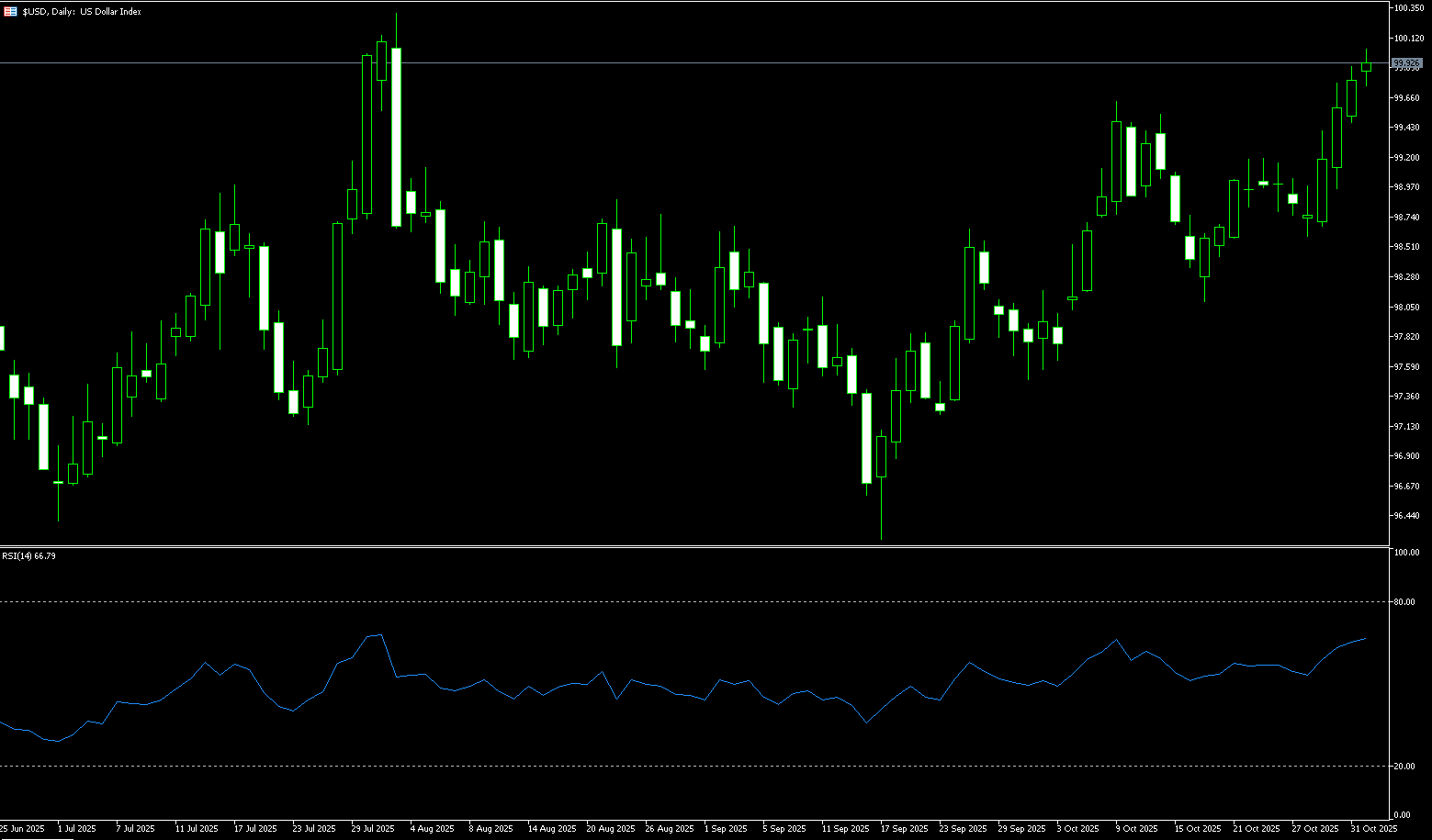Click the RSI 80.00 overbought level label

click(1404, 602)
